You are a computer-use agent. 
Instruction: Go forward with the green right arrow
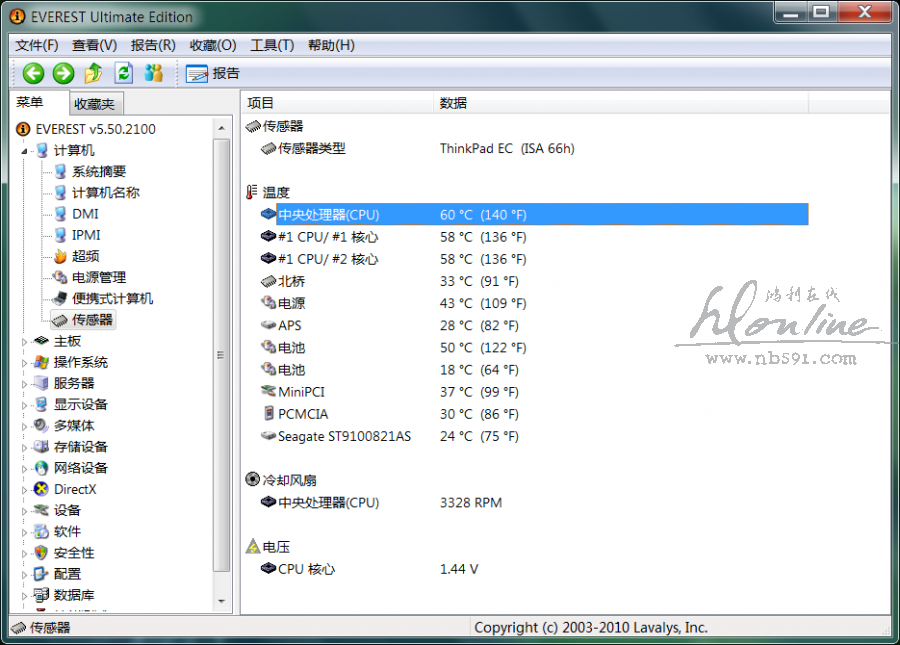coord(63,73)
